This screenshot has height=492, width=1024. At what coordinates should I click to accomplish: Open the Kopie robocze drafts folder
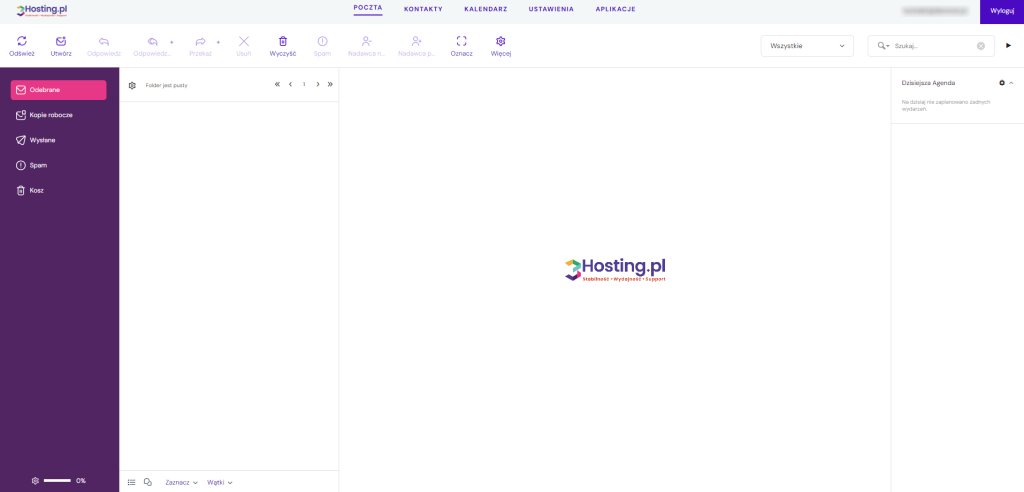click(x=58, y=115)
